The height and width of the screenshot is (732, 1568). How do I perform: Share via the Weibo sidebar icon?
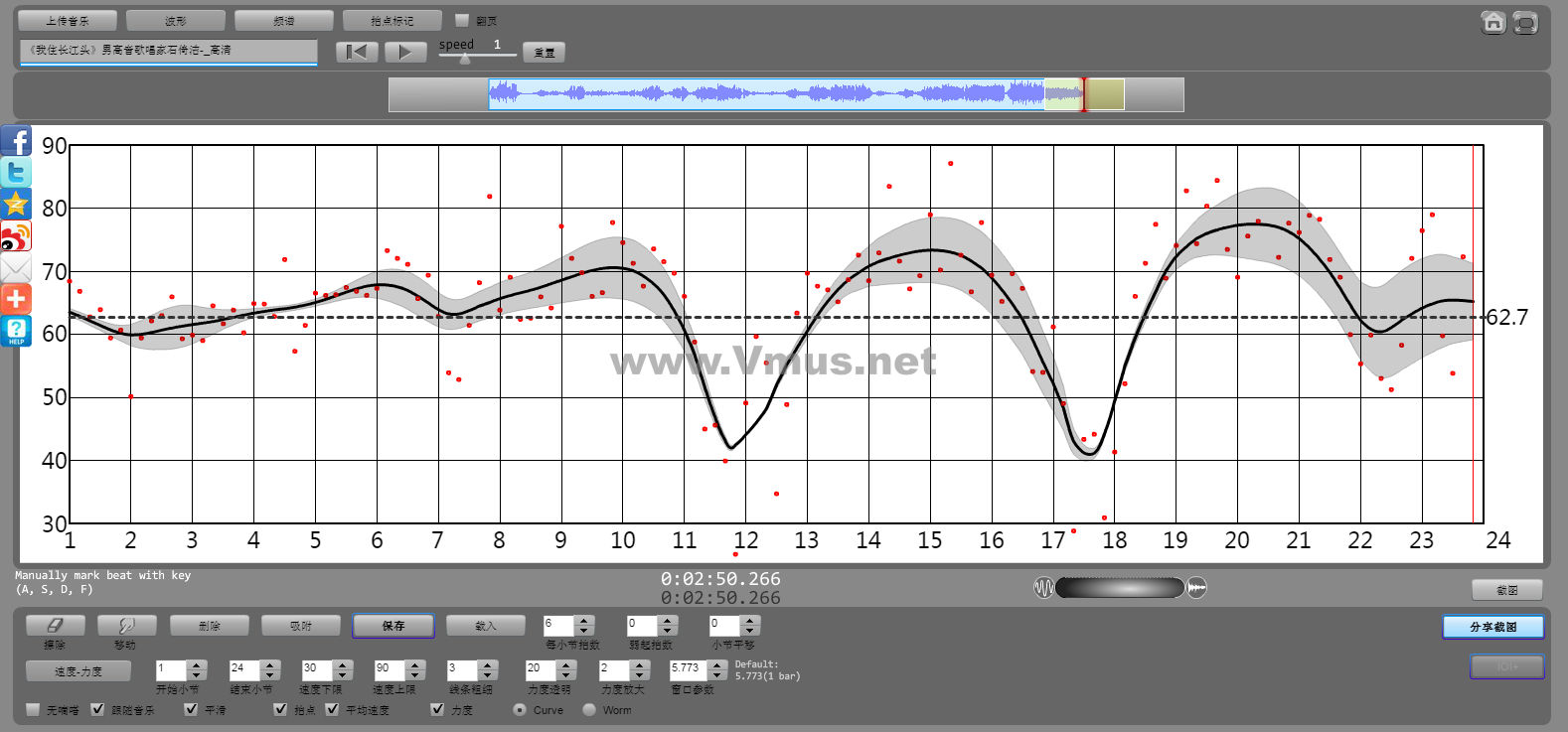[16, 236]
